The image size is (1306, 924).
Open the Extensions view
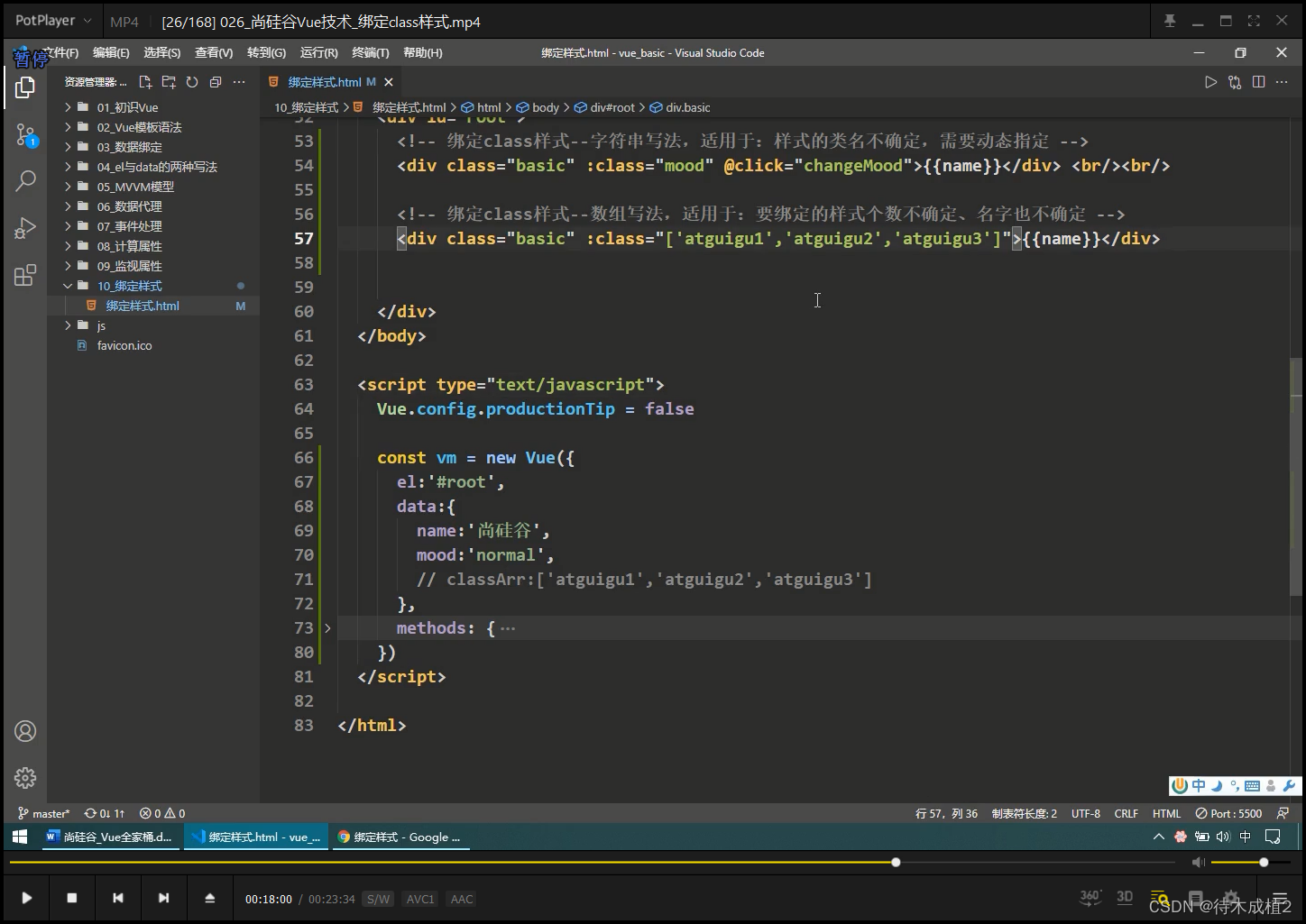[x=25, y=275]
